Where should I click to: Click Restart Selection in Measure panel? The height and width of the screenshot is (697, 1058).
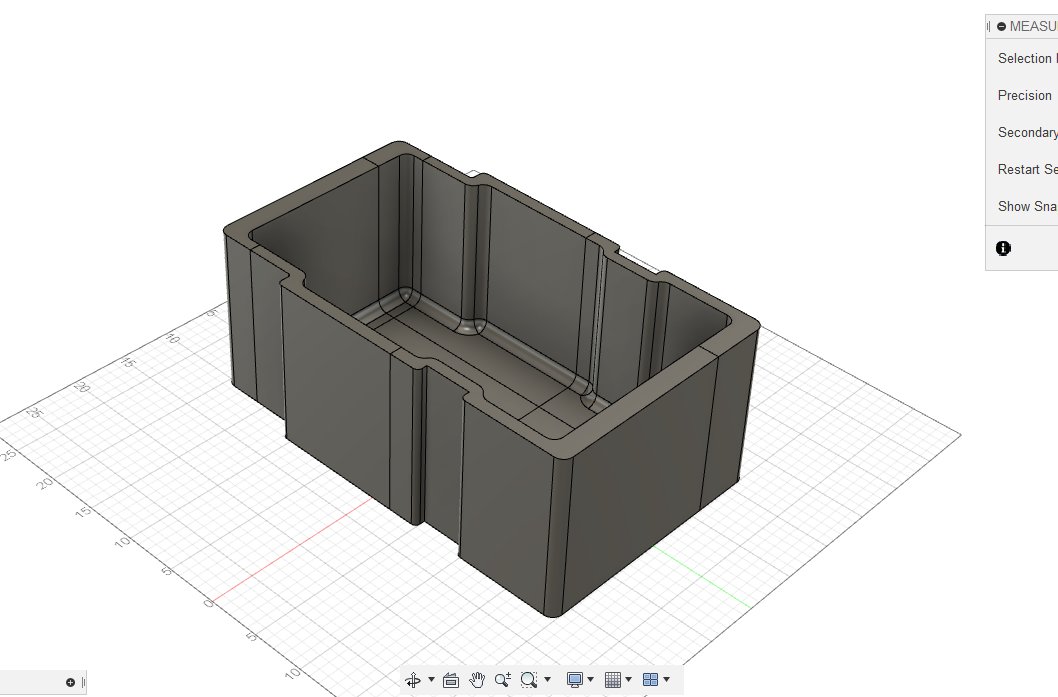pyautogui.click(x=1028, y=169)
